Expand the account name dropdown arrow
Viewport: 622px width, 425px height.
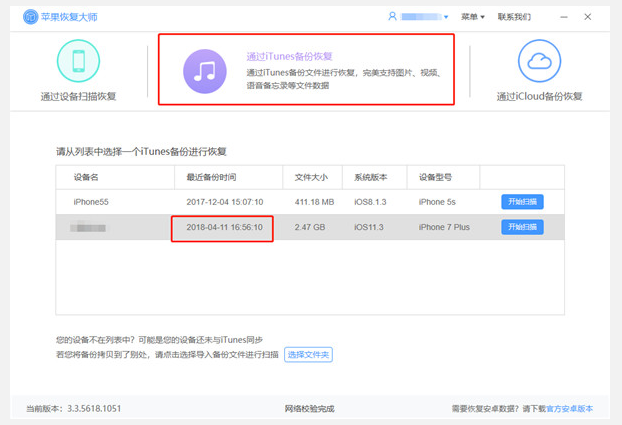tap(446, 17)
